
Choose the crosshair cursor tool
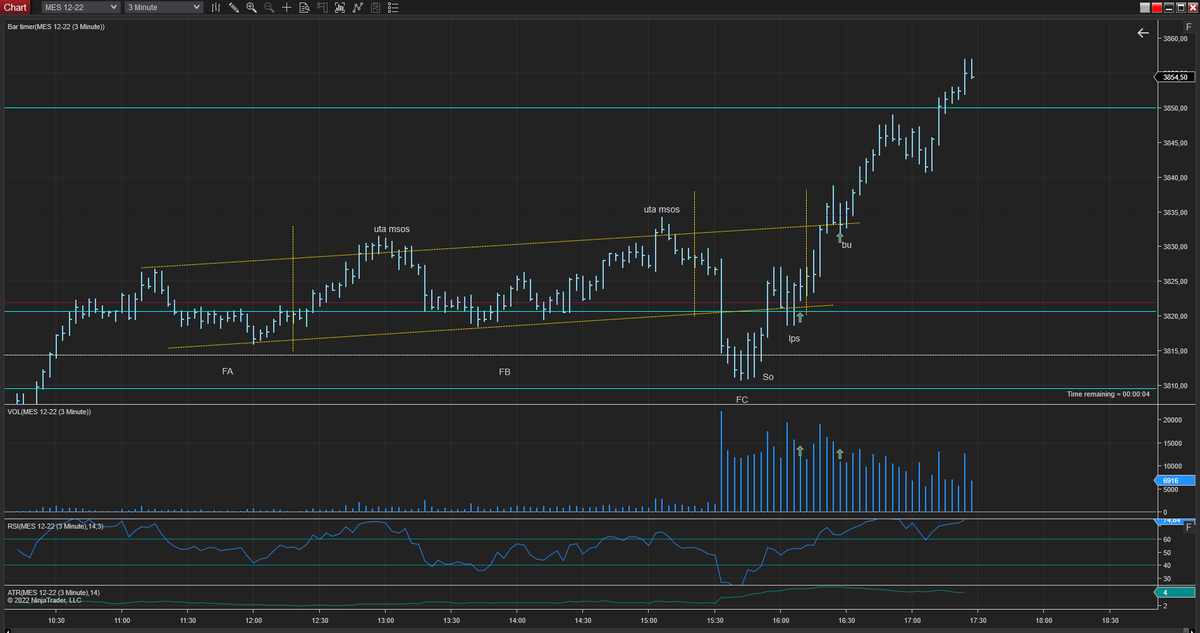pyautogui.click(x=287, y=7)
